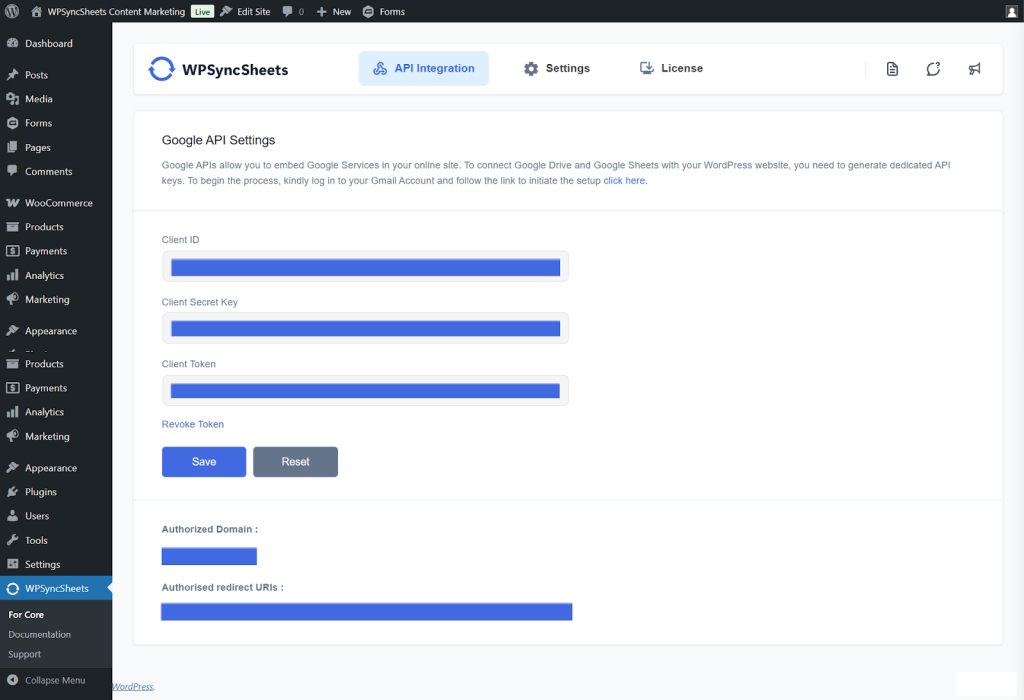Open WPSyncSheets Content Marketing site home
This screenshot has width=1024, height=700.
[108, 11]
